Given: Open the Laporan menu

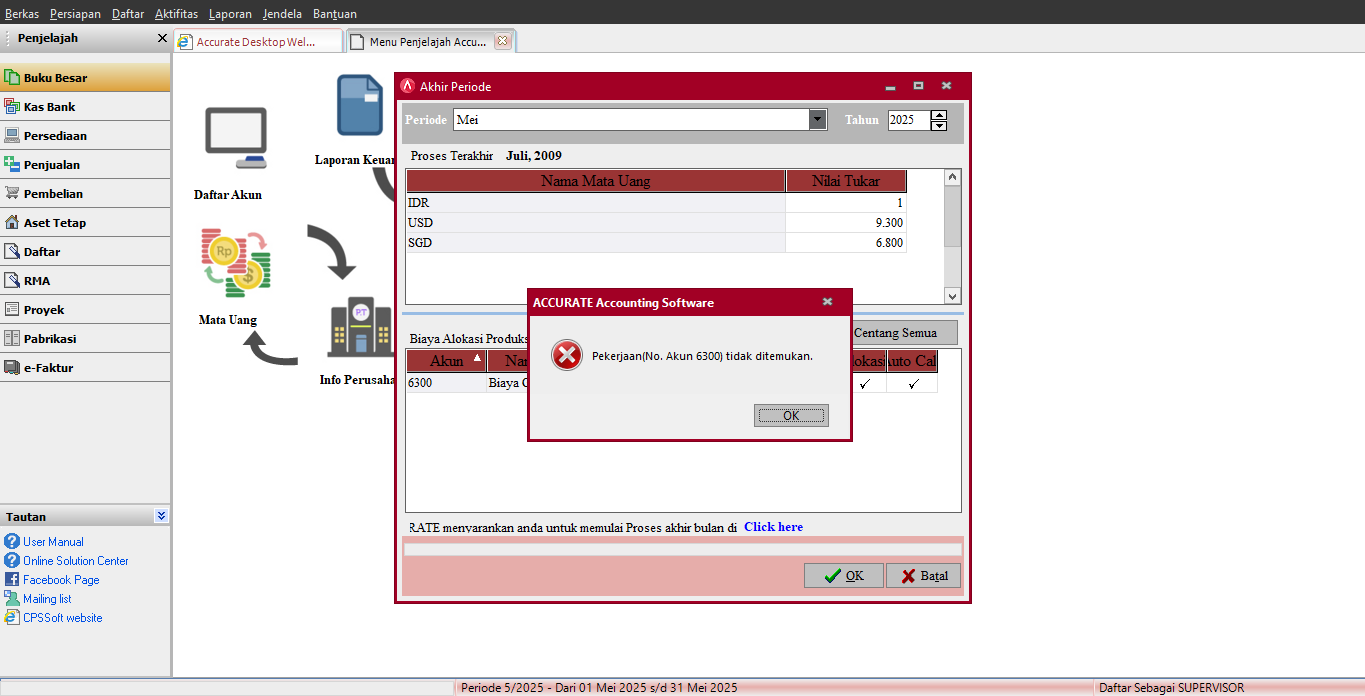Looking at the screenshot, I should [x=230, y=14].
